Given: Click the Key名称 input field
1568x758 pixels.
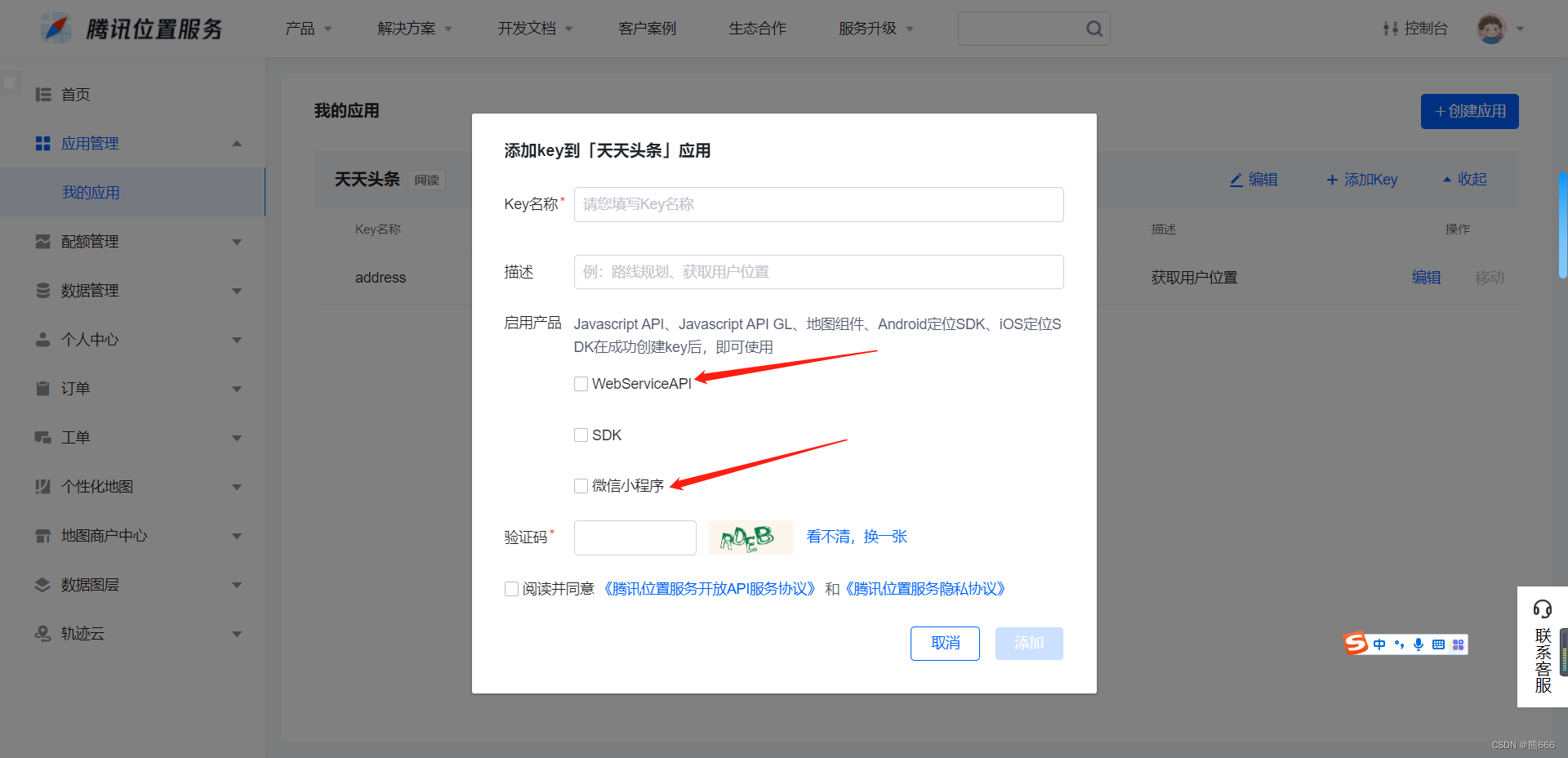Looking at the screenshot, I should coord(818,204).
